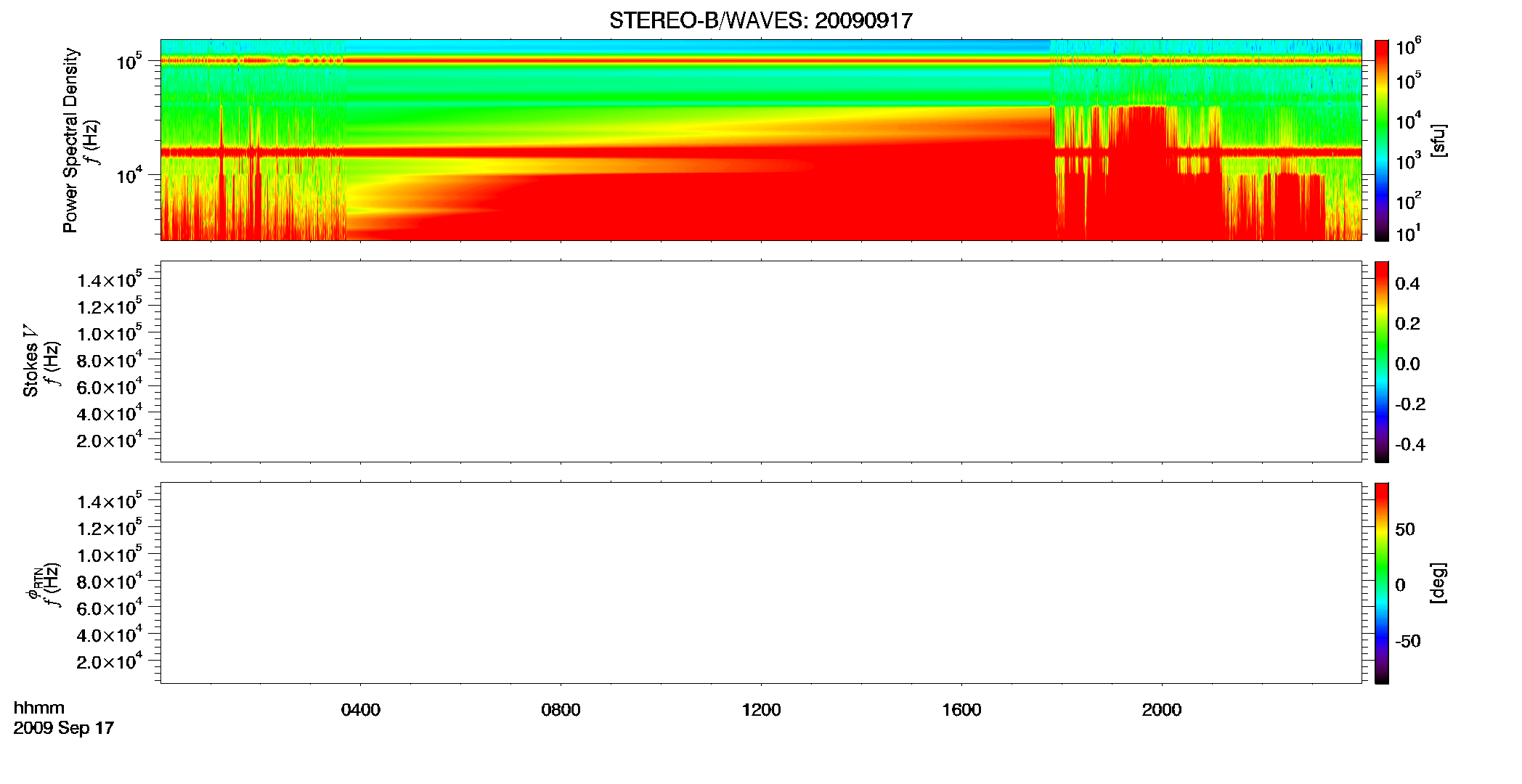Click the Stokes V colorbar
Screen dimensions: 1522x784
click(x=1382, y=362)
